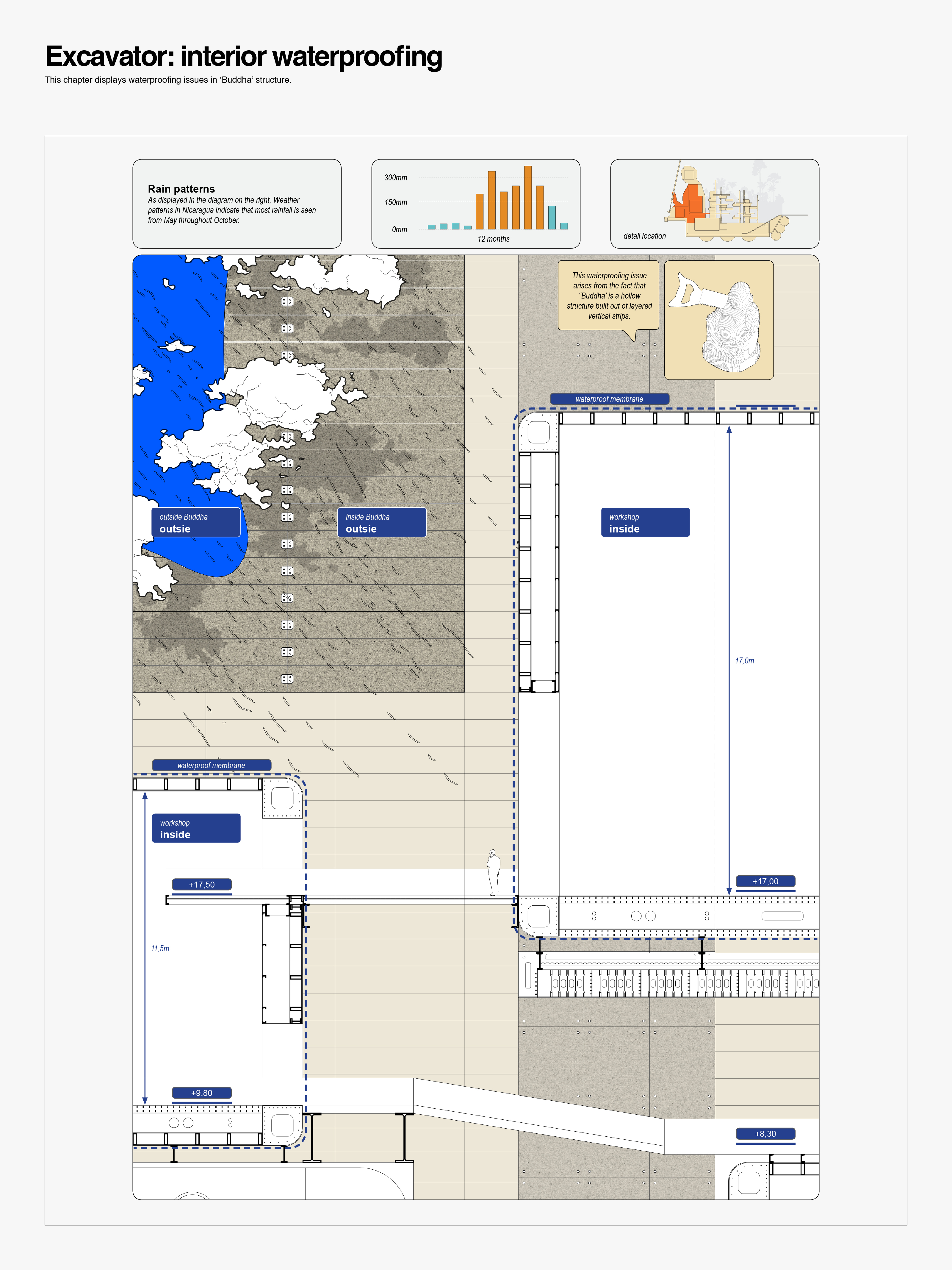Click the subtitle about 'Buddha' structure waterproofing issues
The image size is (952, 1270).
pos(168,80)
